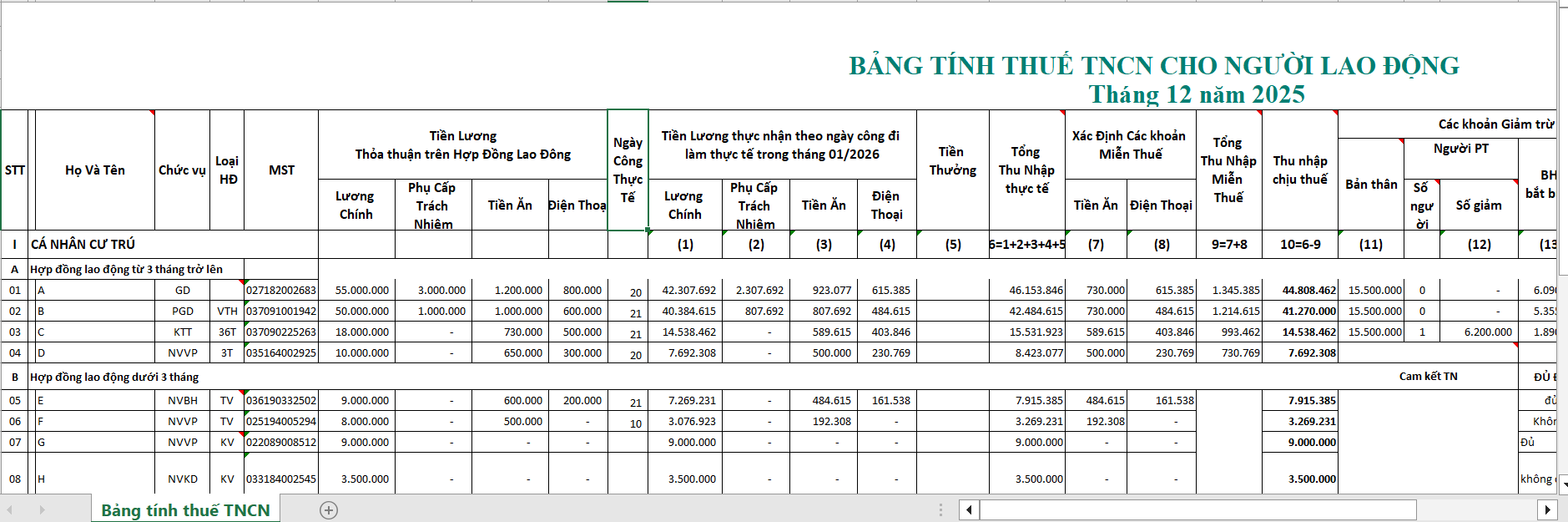
Task: Click the Hợp đồng lao động dưới 3 tháng row
Action: pos(114,377)
